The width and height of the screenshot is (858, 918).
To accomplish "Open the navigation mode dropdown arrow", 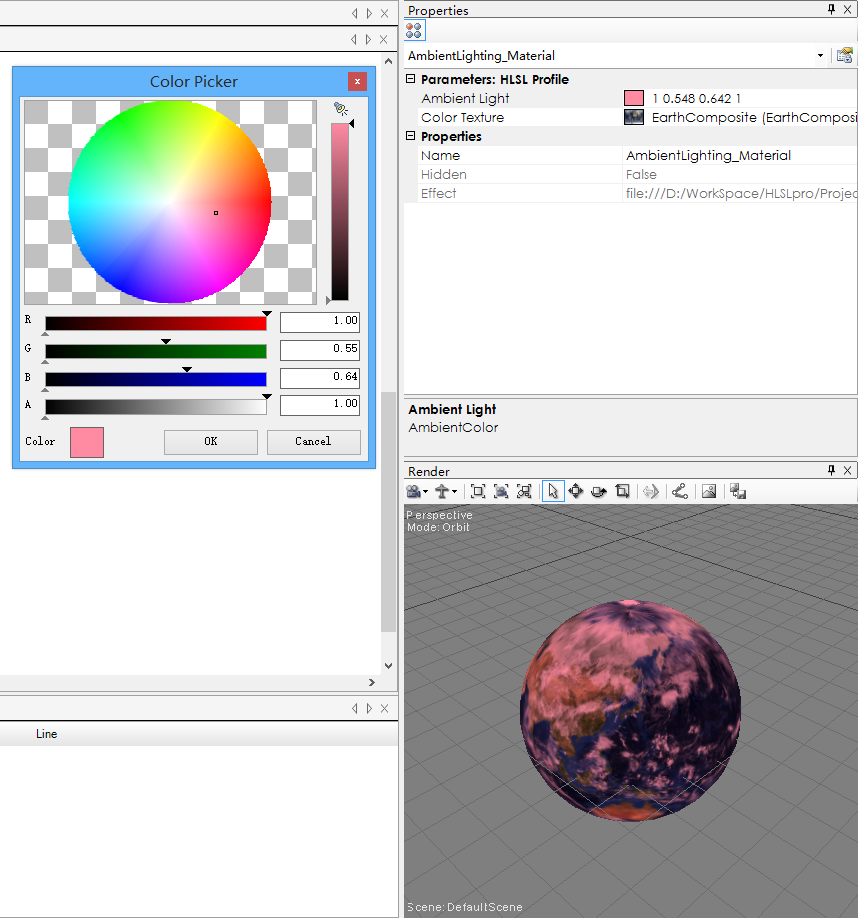I will point(454,492).
